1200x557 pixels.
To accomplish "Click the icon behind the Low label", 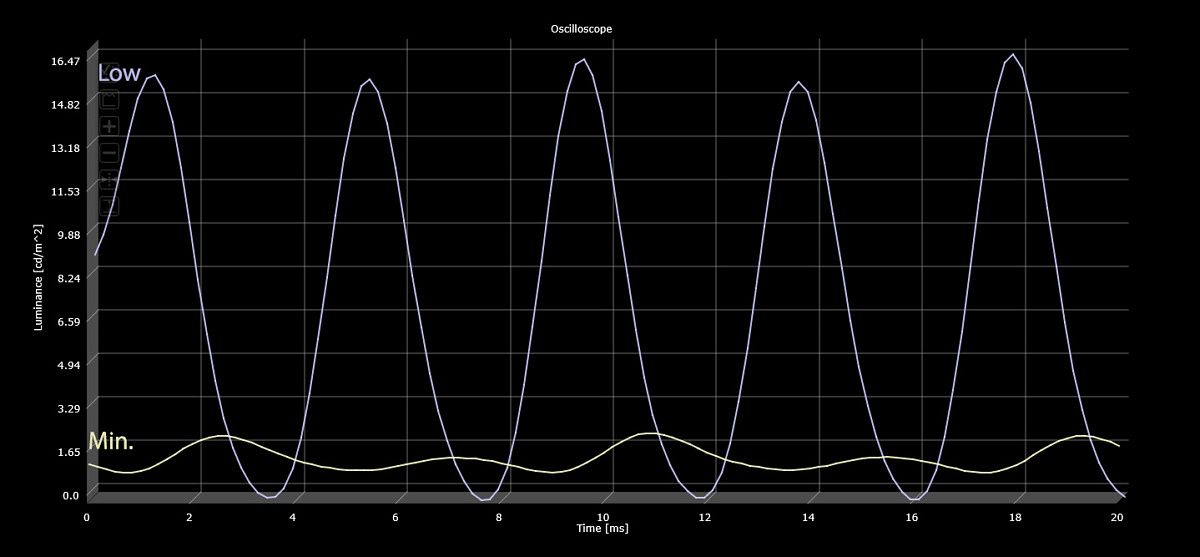I will pyautogui.click(x=110, y=72).
